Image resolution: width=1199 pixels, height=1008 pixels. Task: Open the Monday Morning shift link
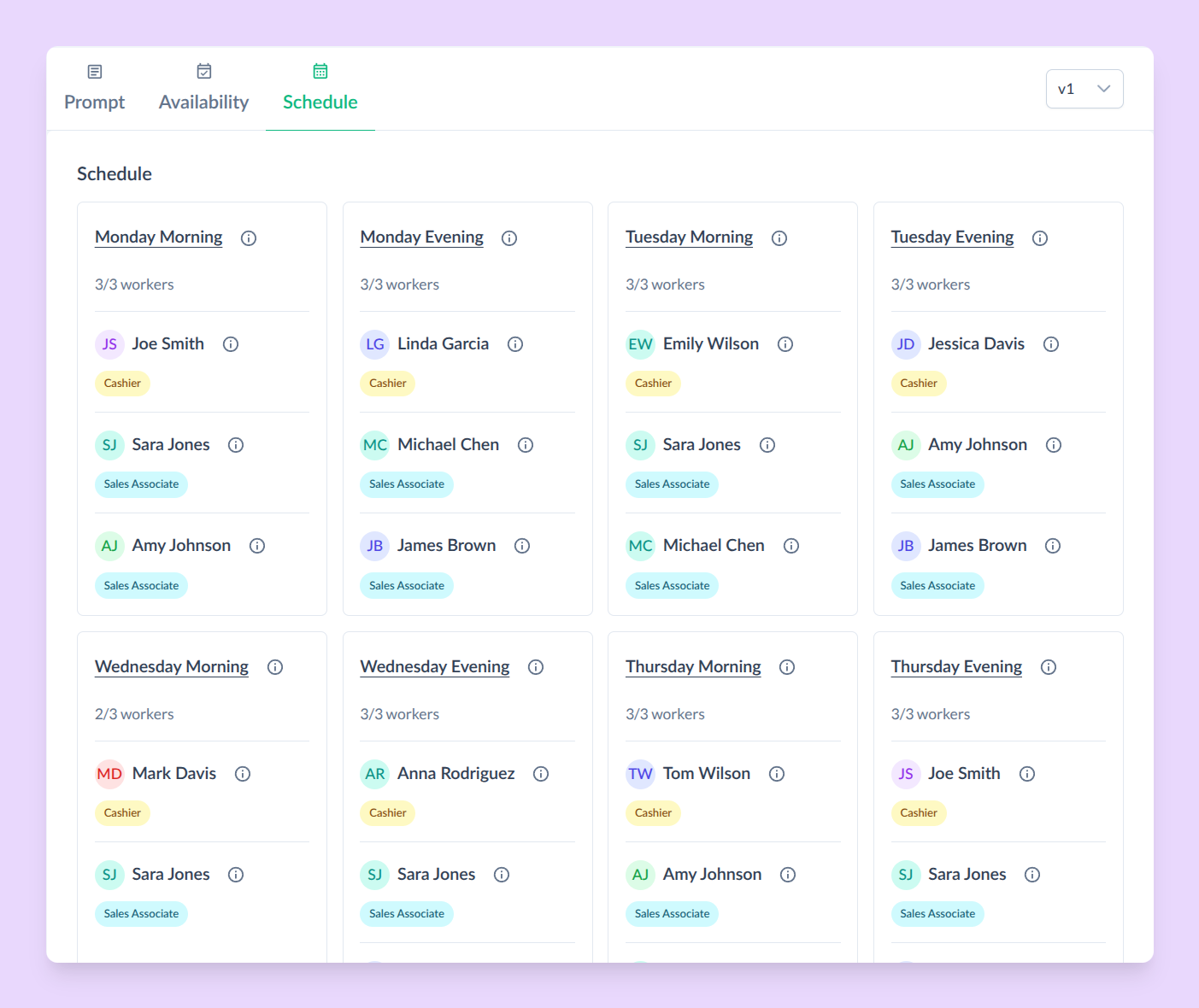159,237
